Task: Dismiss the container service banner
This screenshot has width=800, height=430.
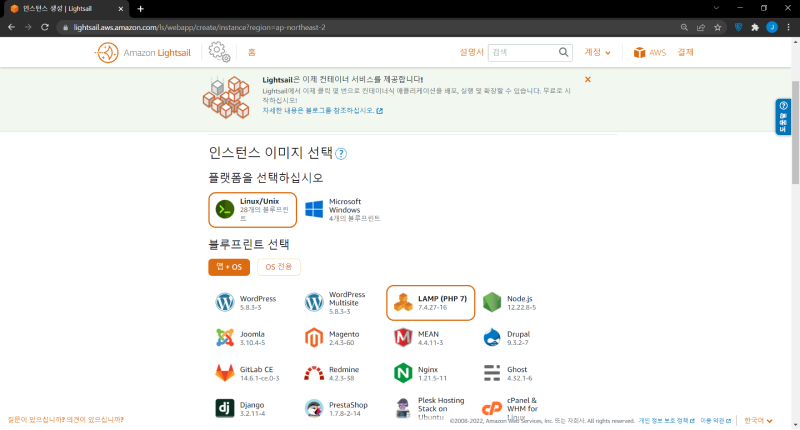Action: click(588, 80)
